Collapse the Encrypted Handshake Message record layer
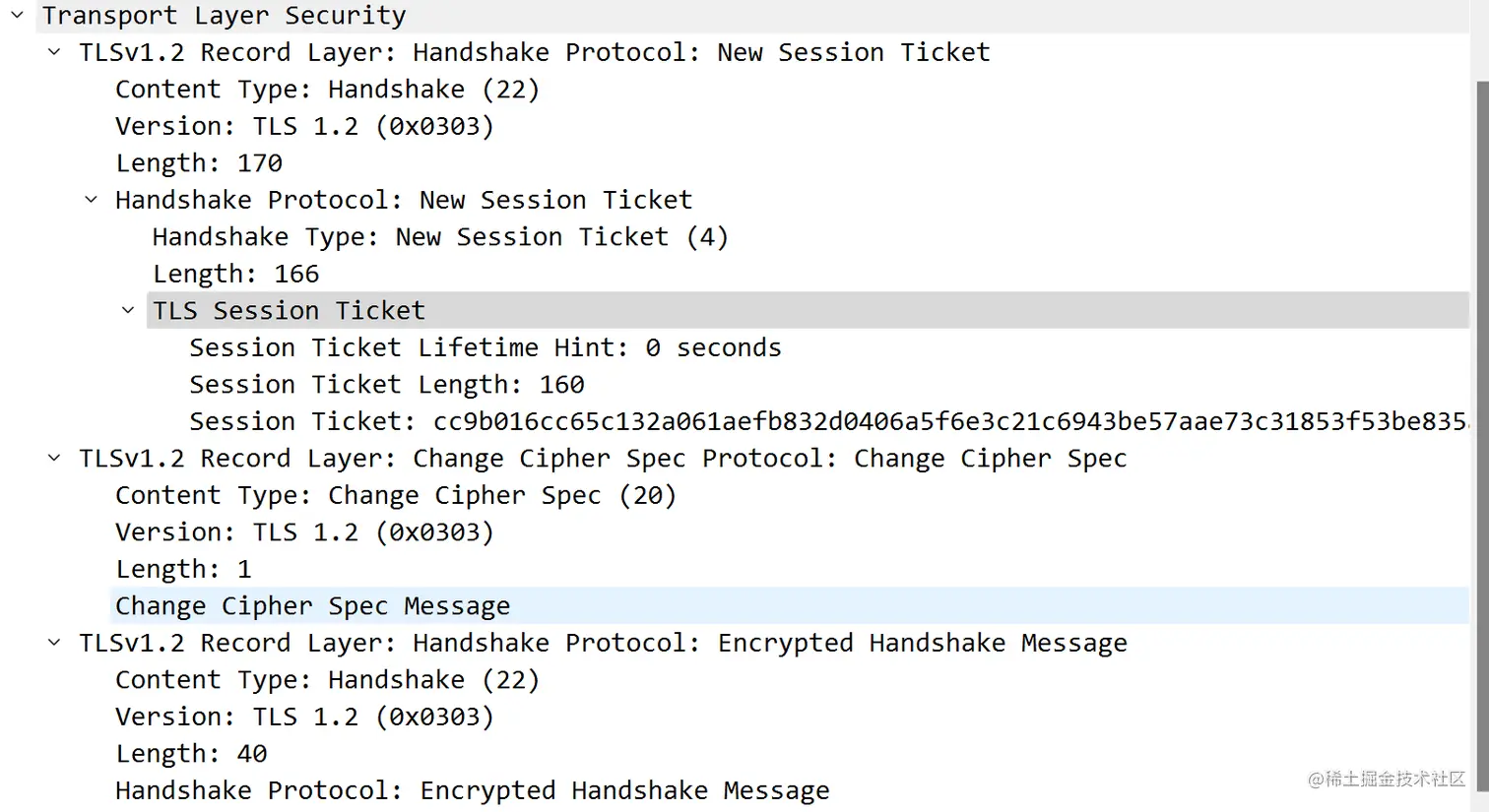Screen dimensions: 1489x812 coord(54,643)
